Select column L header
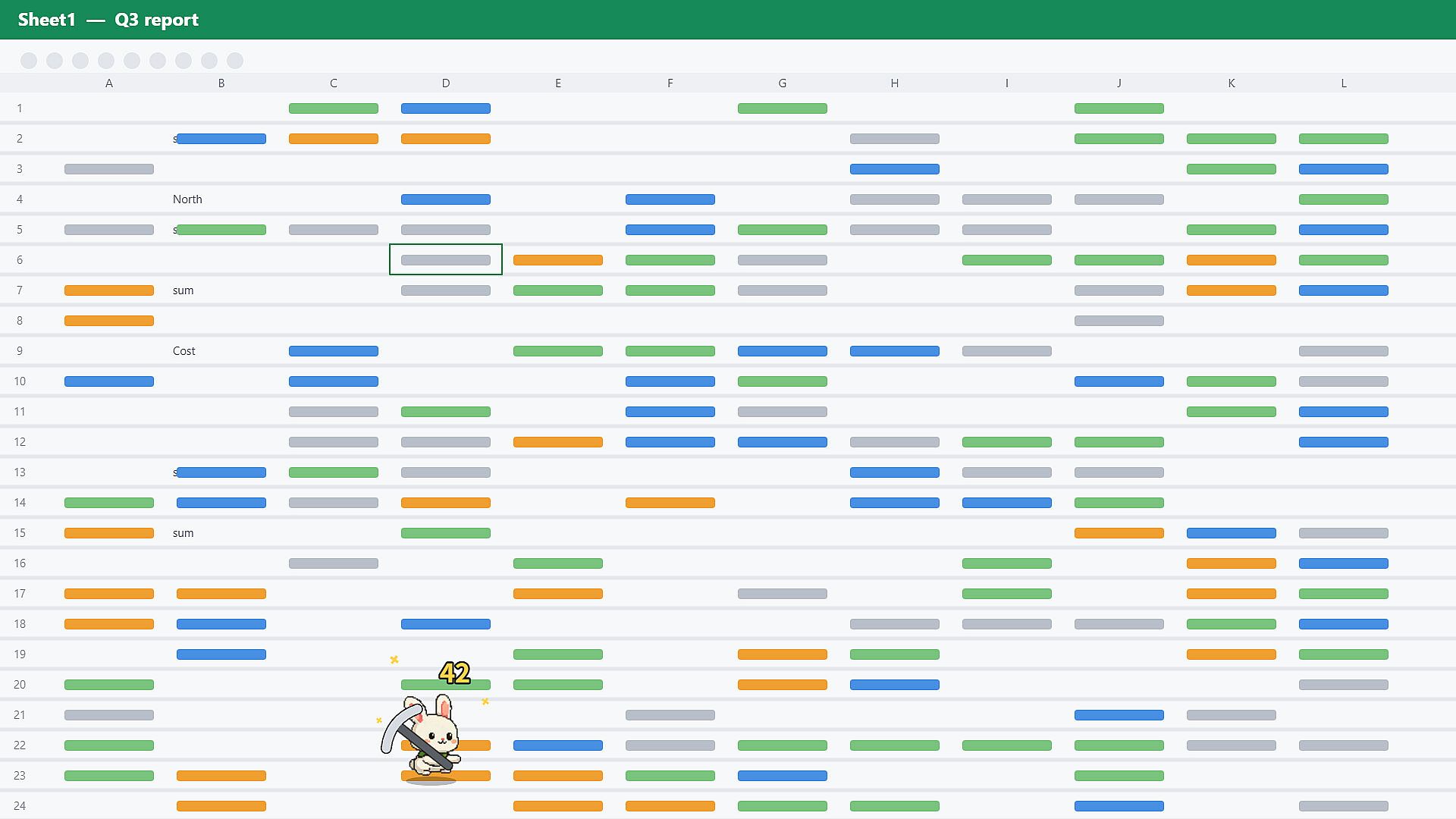The width and height of the screenshot is (1456, 819). [x=1344, y=83]
